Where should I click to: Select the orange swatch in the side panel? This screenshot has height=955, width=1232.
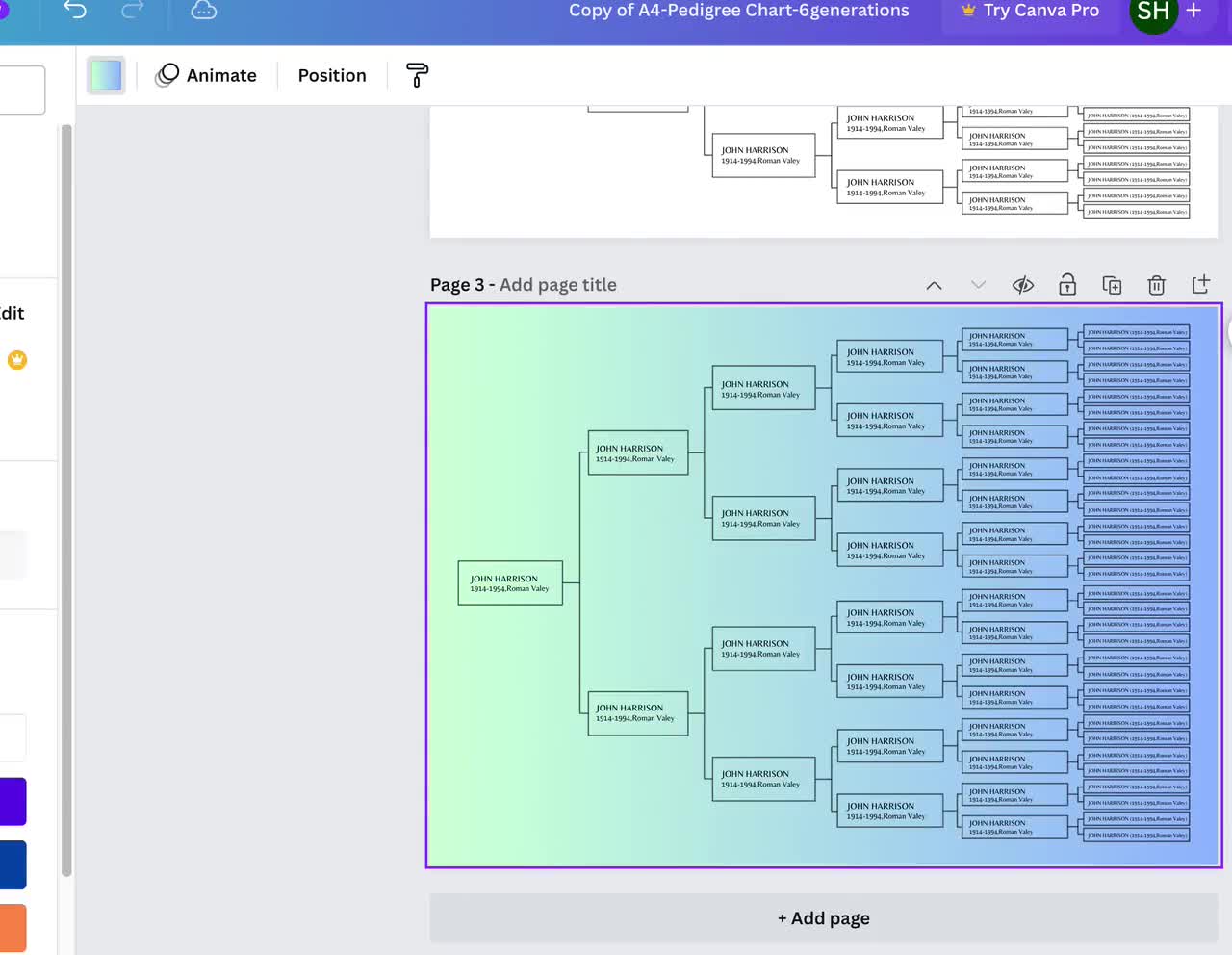[x=13, y=928]
